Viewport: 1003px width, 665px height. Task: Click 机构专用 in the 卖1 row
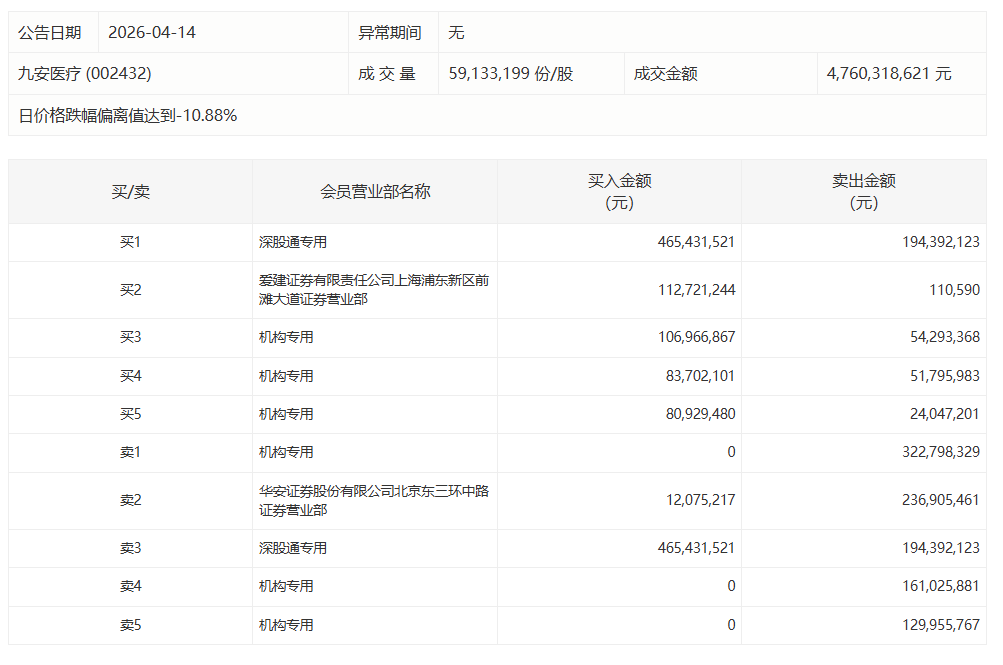click(x=286, y=452)
